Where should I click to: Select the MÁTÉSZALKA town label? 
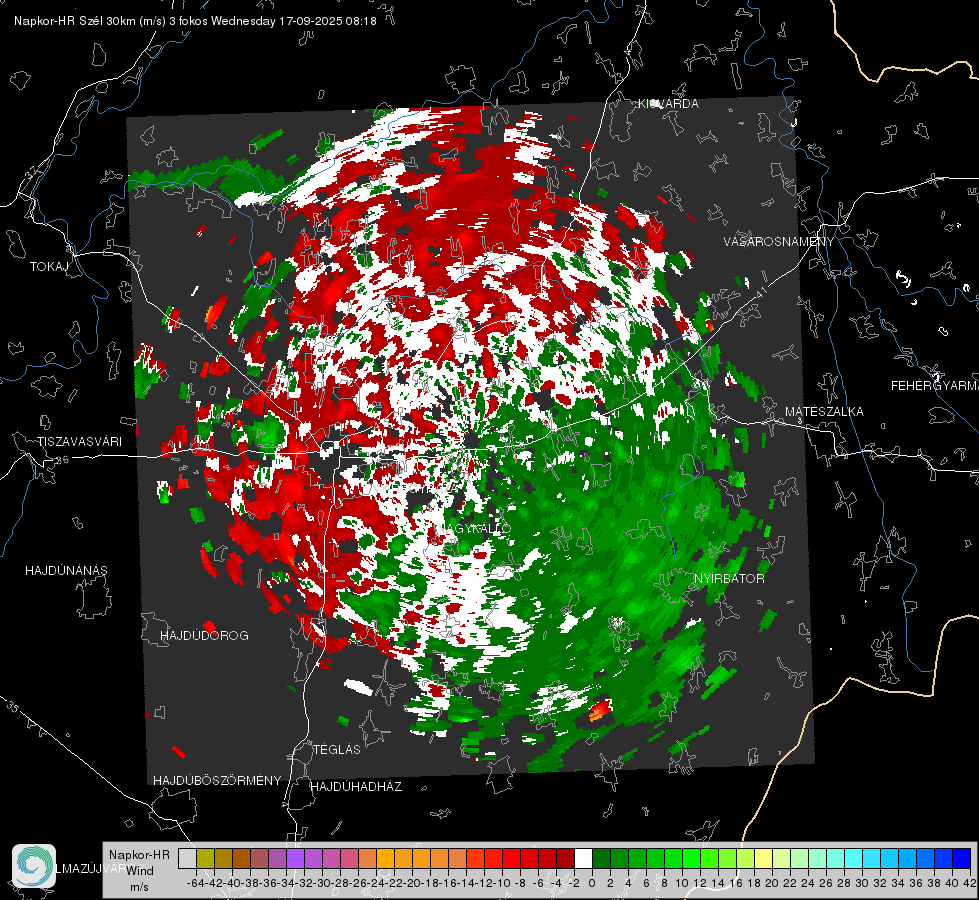[824, 412]
